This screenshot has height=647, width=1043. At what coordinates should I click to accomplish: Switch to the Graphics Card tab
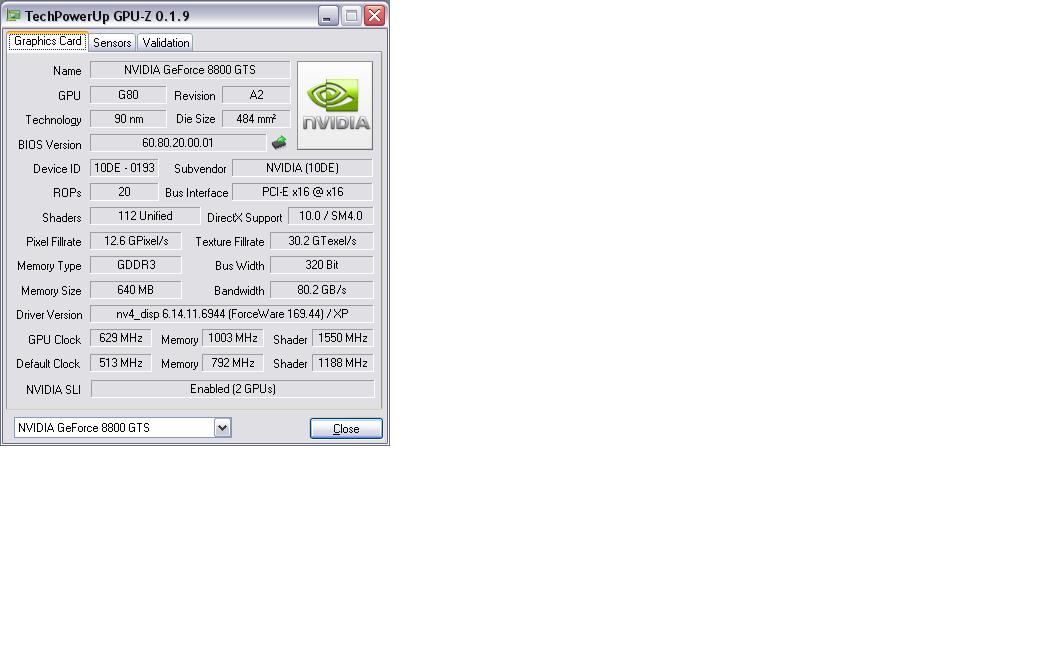click(x=47, y=41)
